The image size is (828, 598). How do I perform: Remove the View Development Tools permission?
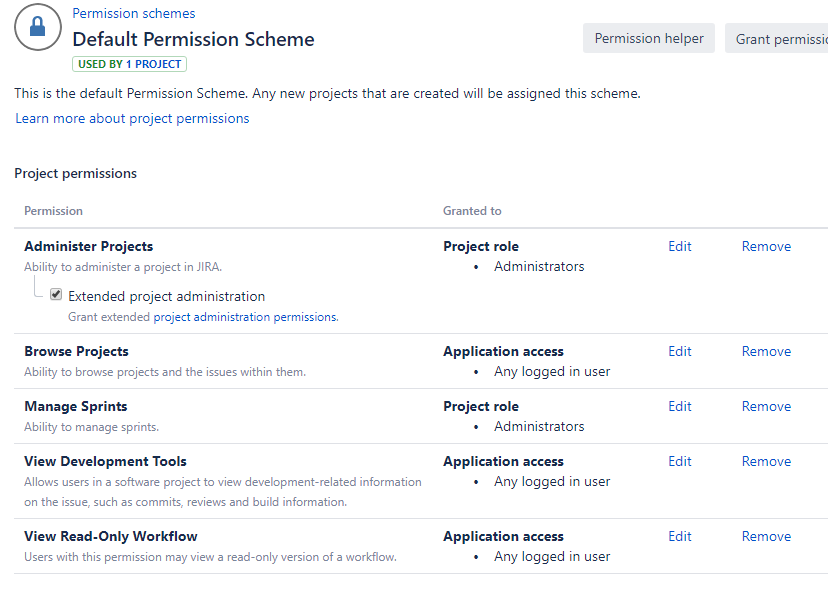pyautogui.click(x=766, y=462)
